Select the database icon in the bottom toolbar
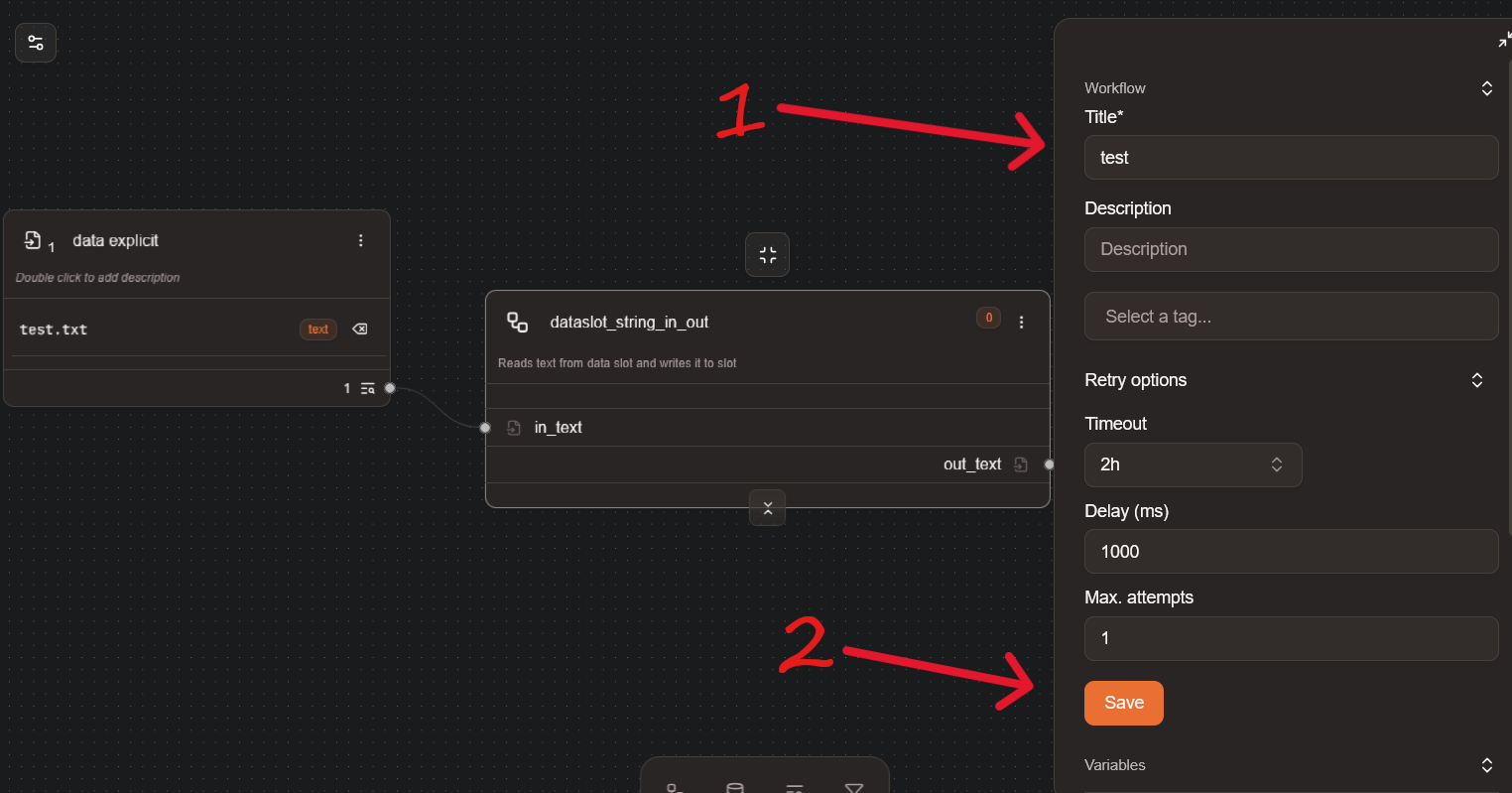Viewport: 1512px width, 793px height. (734, 787)
